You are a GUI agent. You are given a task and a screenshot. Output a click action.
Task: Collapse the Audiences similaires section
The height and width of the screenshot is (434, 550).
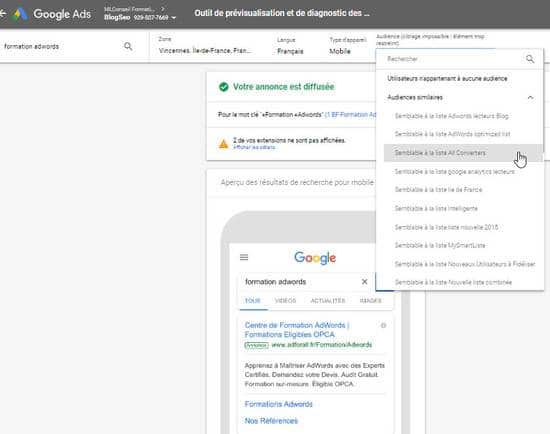pyautogui.click(x=530, y=98)
